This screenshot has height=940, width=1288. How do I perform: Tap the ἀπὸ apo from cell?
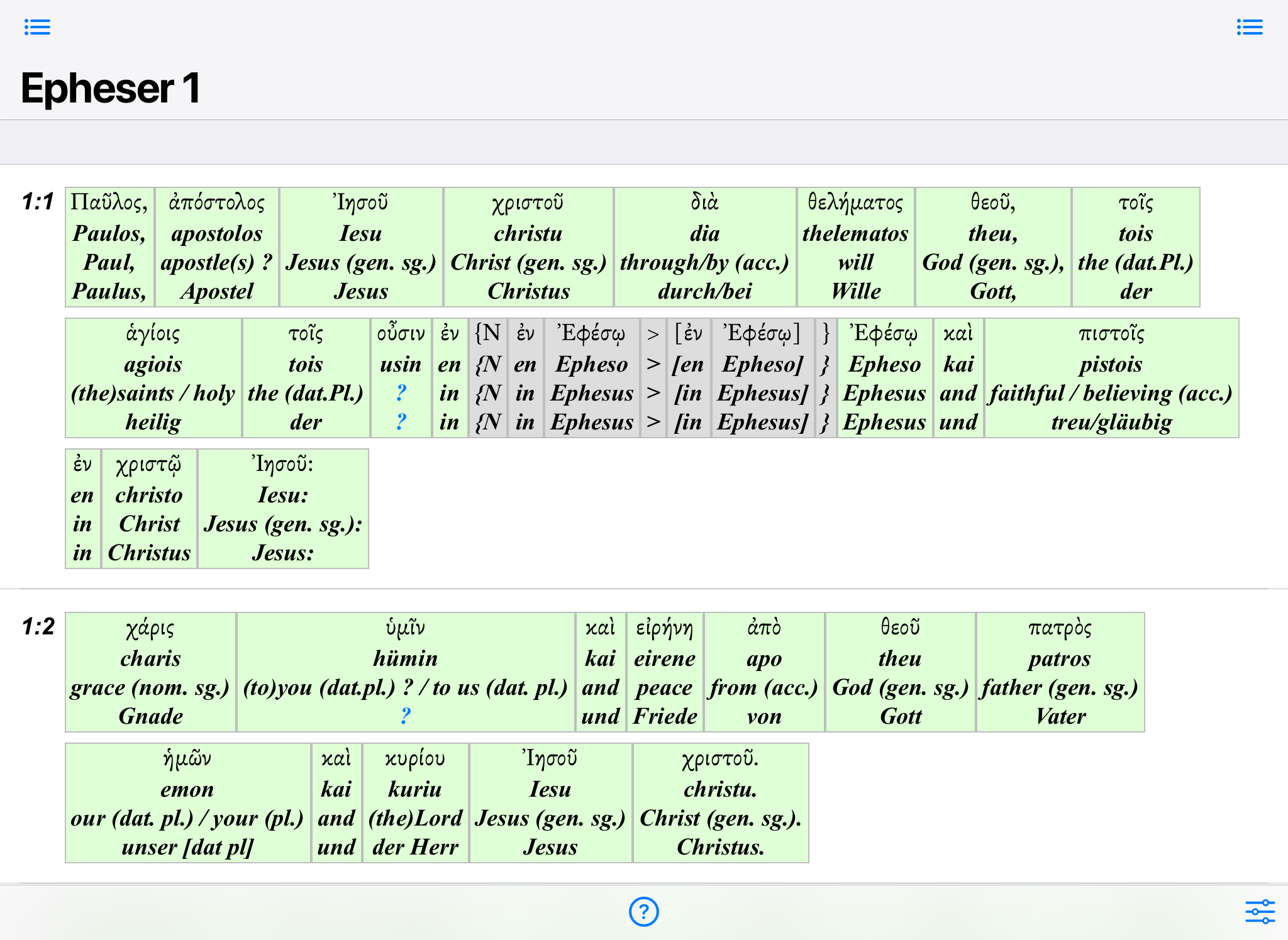click(764, 672)
